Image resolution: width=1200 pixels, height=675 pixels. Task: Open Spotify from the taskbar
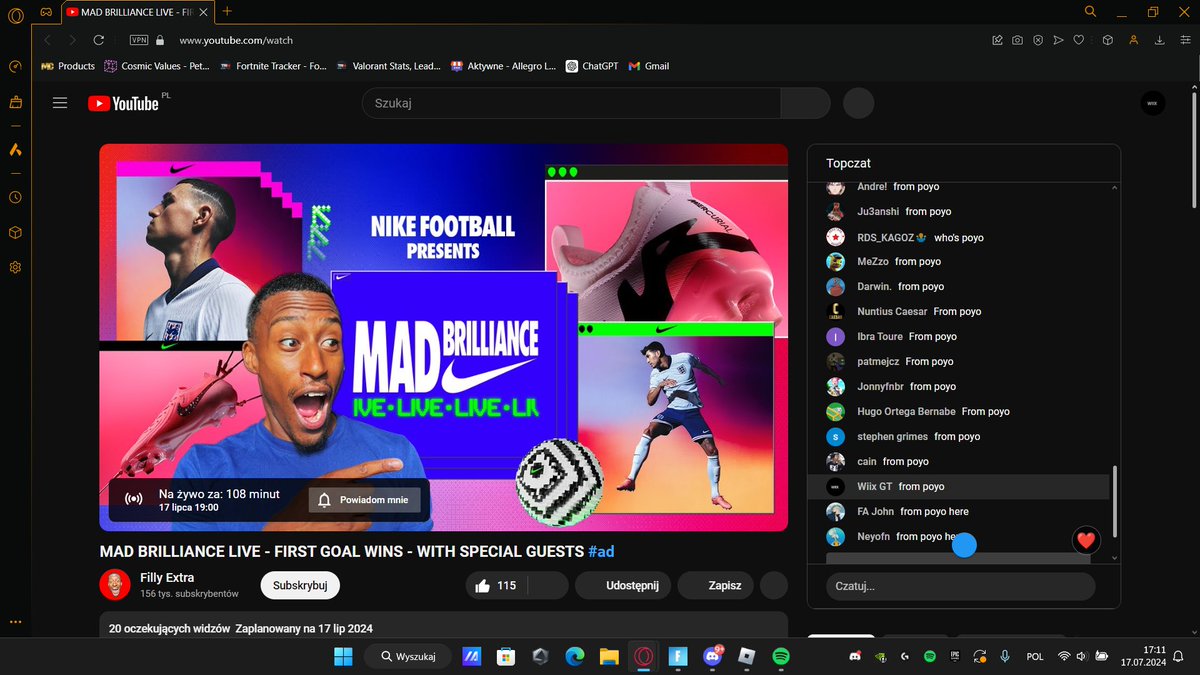[781, 656]
